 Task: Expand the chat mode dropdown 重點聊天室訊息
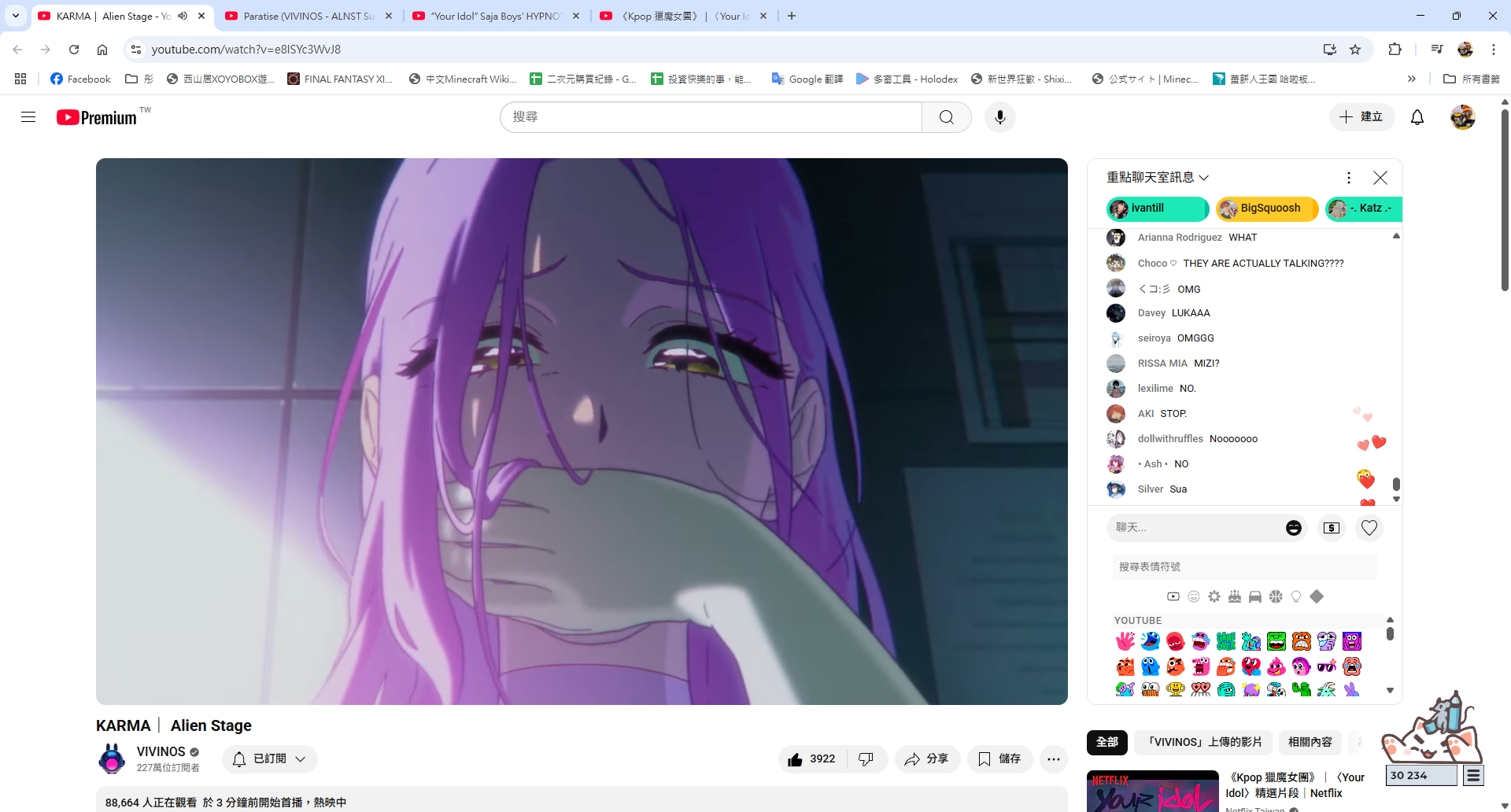[x=1158, y=178]
